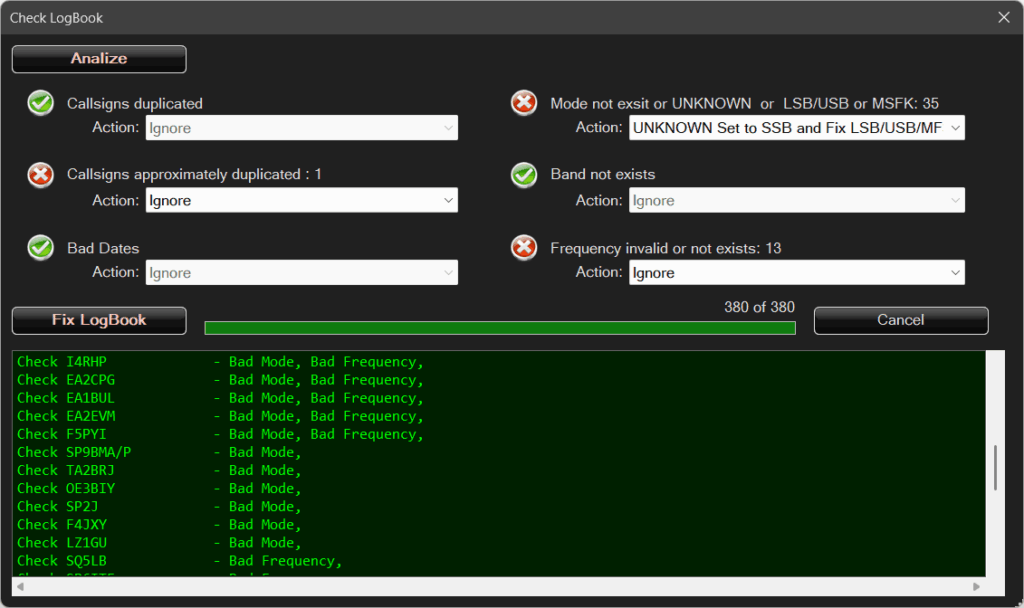Open the Bad Dates Action dropdown

[x=301, y=273]
